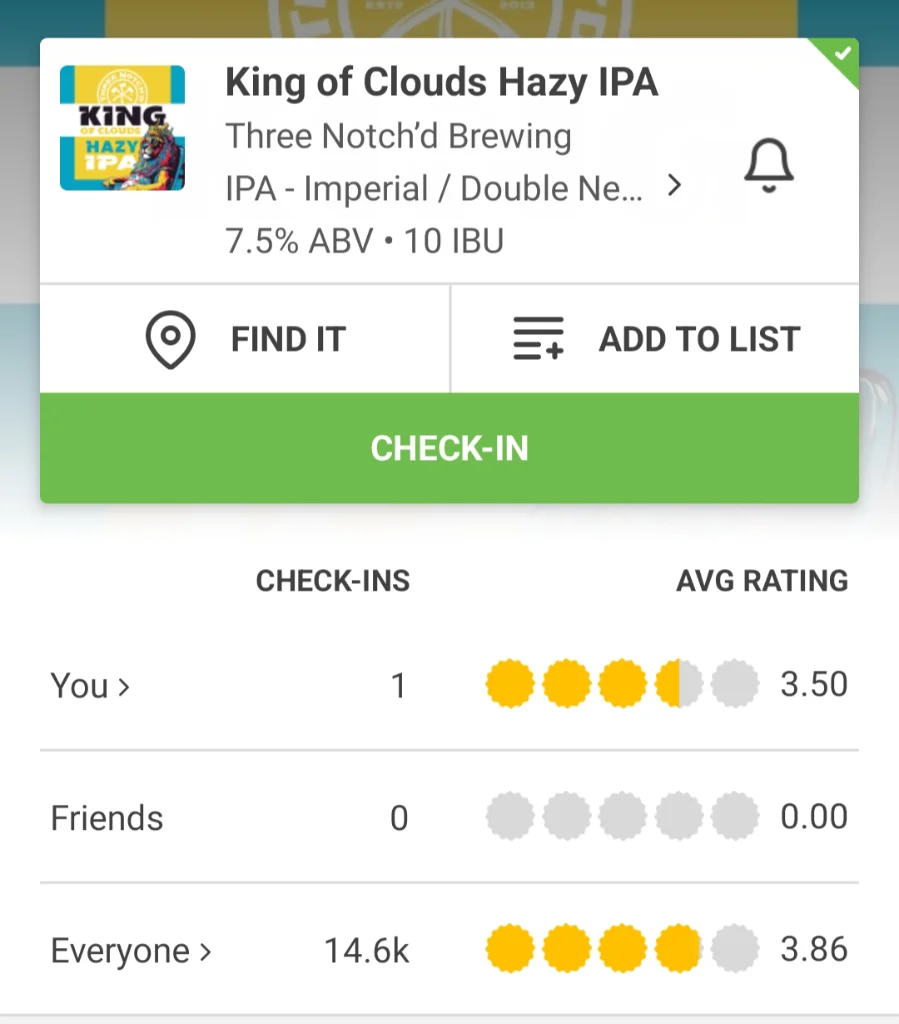Select the IPA - Imperial / Double style text
Image resolution: width=899 pixels, height=1024 pixels.
coord(434,189)
